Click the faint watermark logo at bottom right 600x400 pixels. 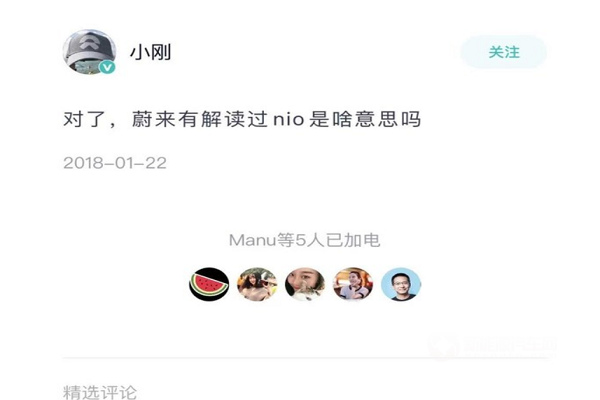point(443,346)
